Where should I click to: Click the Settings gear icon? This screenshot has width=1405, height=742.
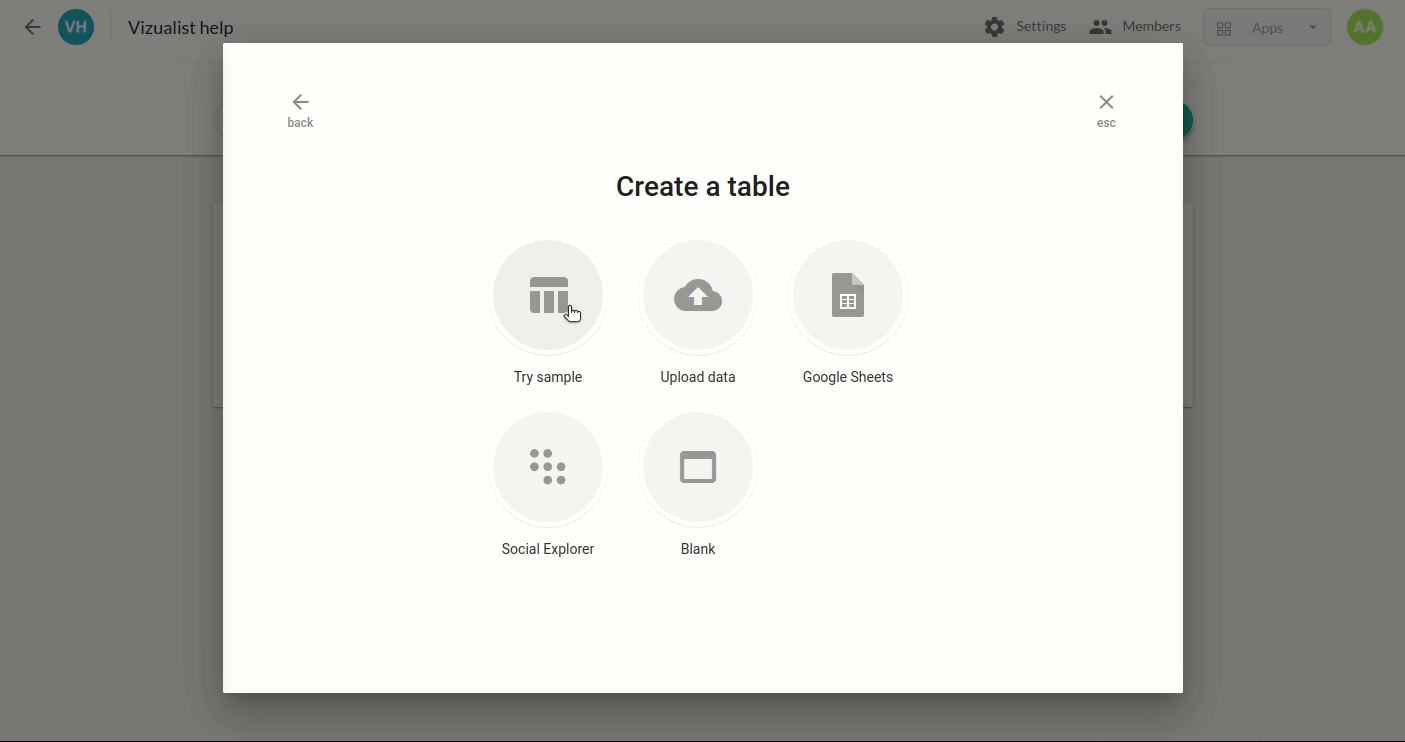pos(994,28)
